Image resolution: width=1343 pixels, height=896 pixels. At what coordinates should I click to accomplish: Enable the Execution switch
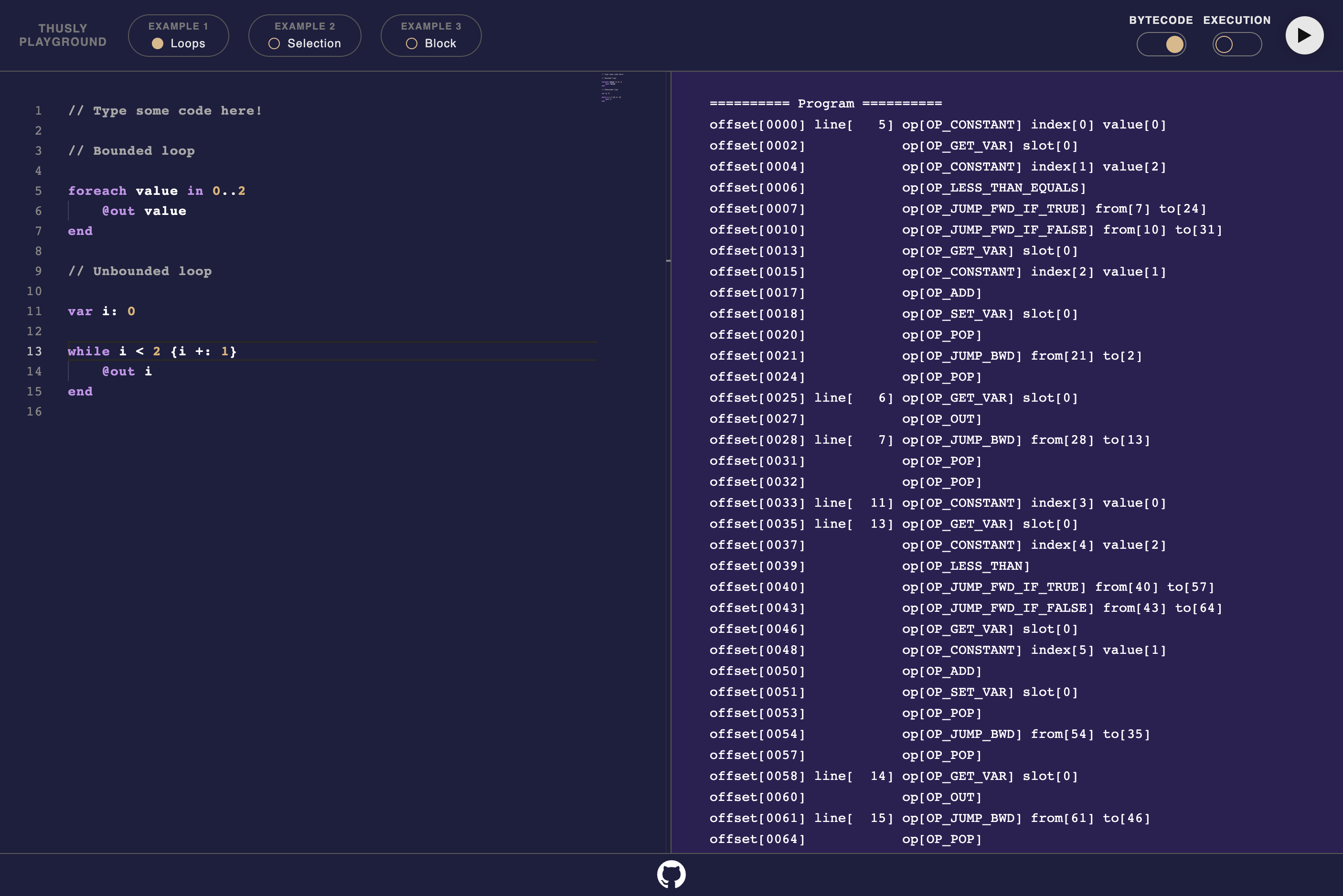1237,44
